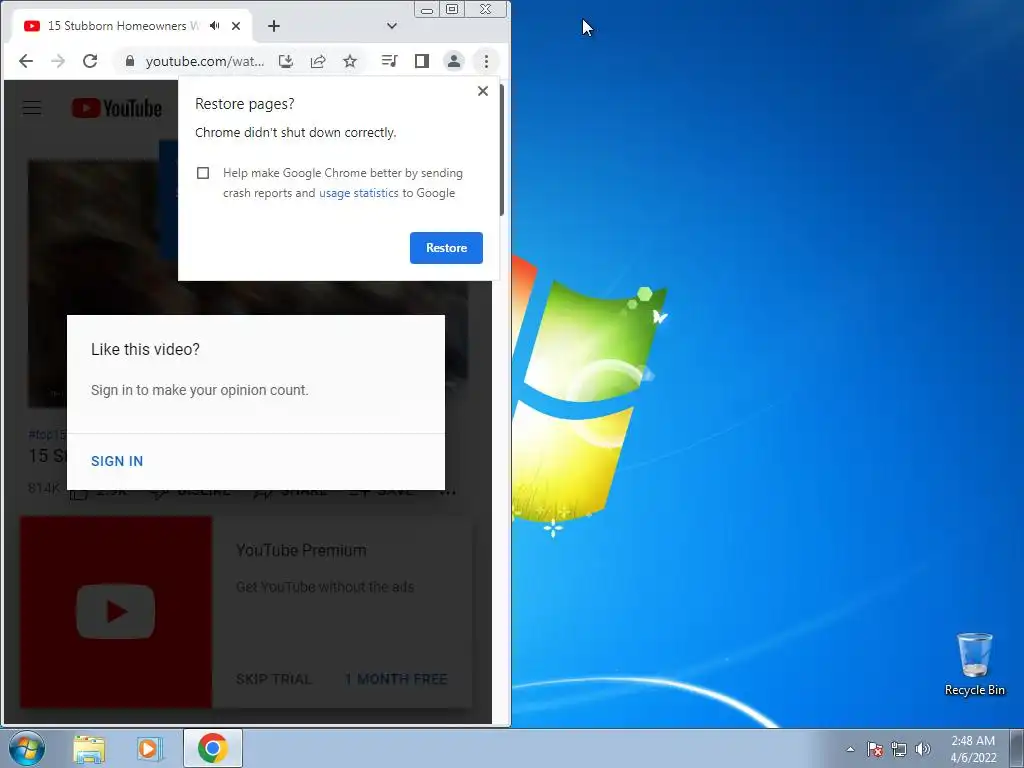Click 1 MONTH FREE offer

click(x=396, y=679)
